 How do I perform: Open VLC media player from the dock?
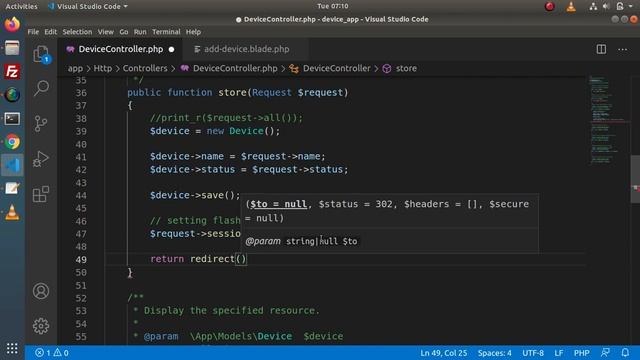click(12, 212)
